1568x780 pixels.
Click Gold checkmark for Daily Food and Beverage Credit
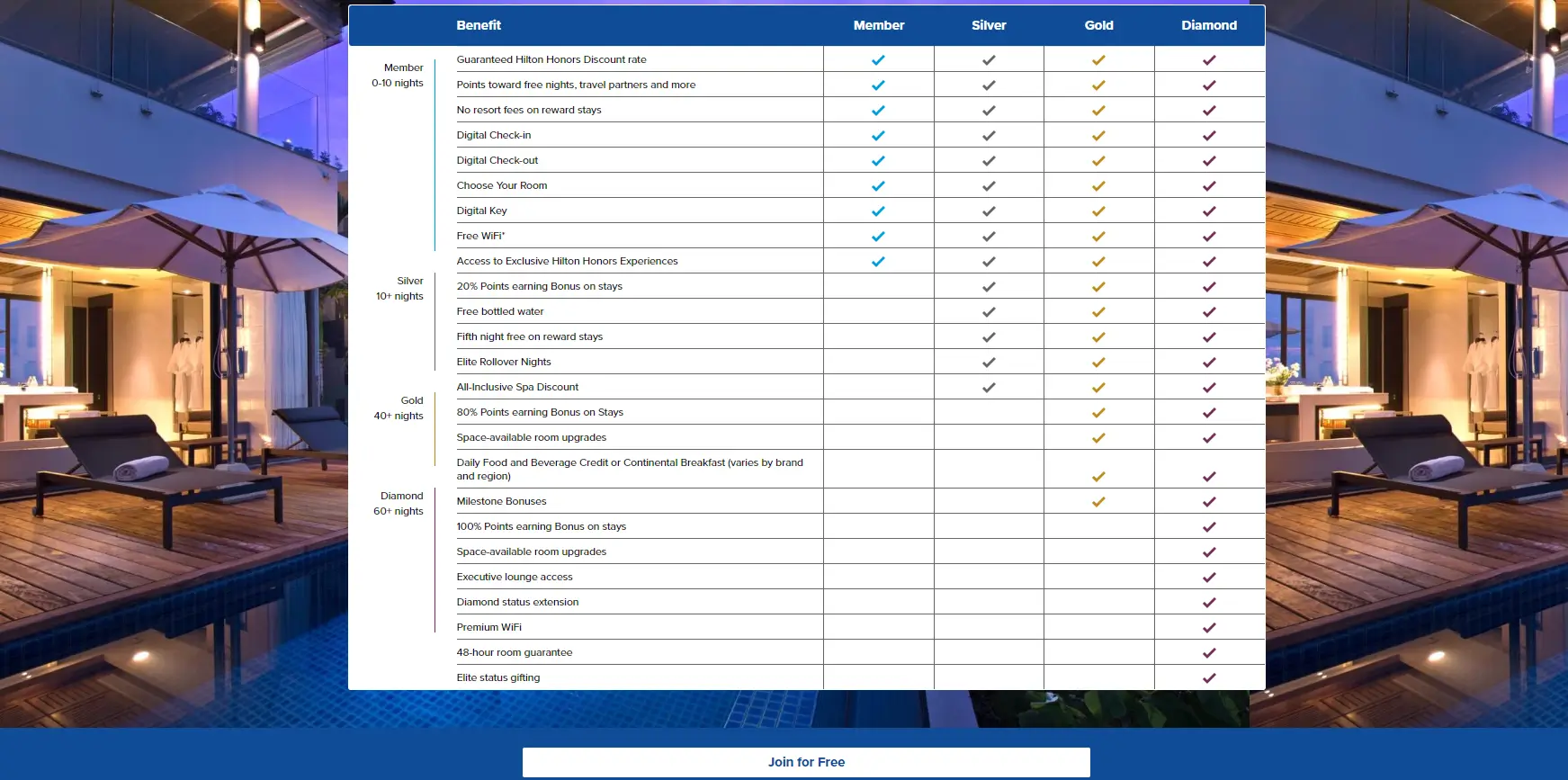click(1098, 477)
